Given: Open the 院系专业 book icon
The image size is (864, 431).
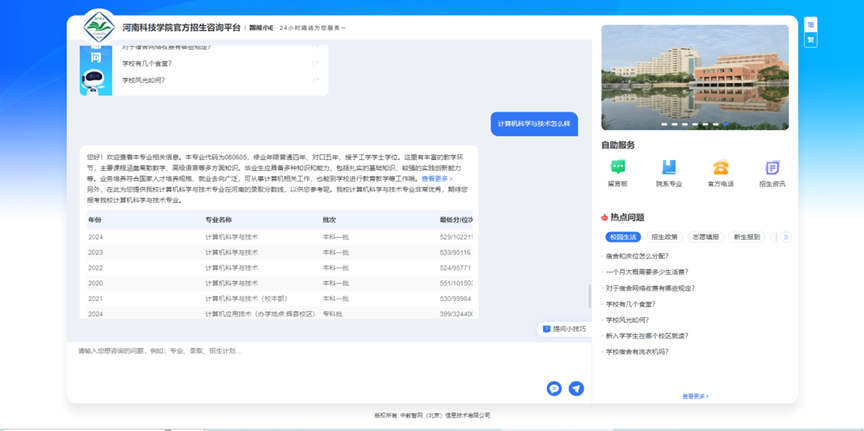Looking at the screenshot, I should [x=669, y=167].
